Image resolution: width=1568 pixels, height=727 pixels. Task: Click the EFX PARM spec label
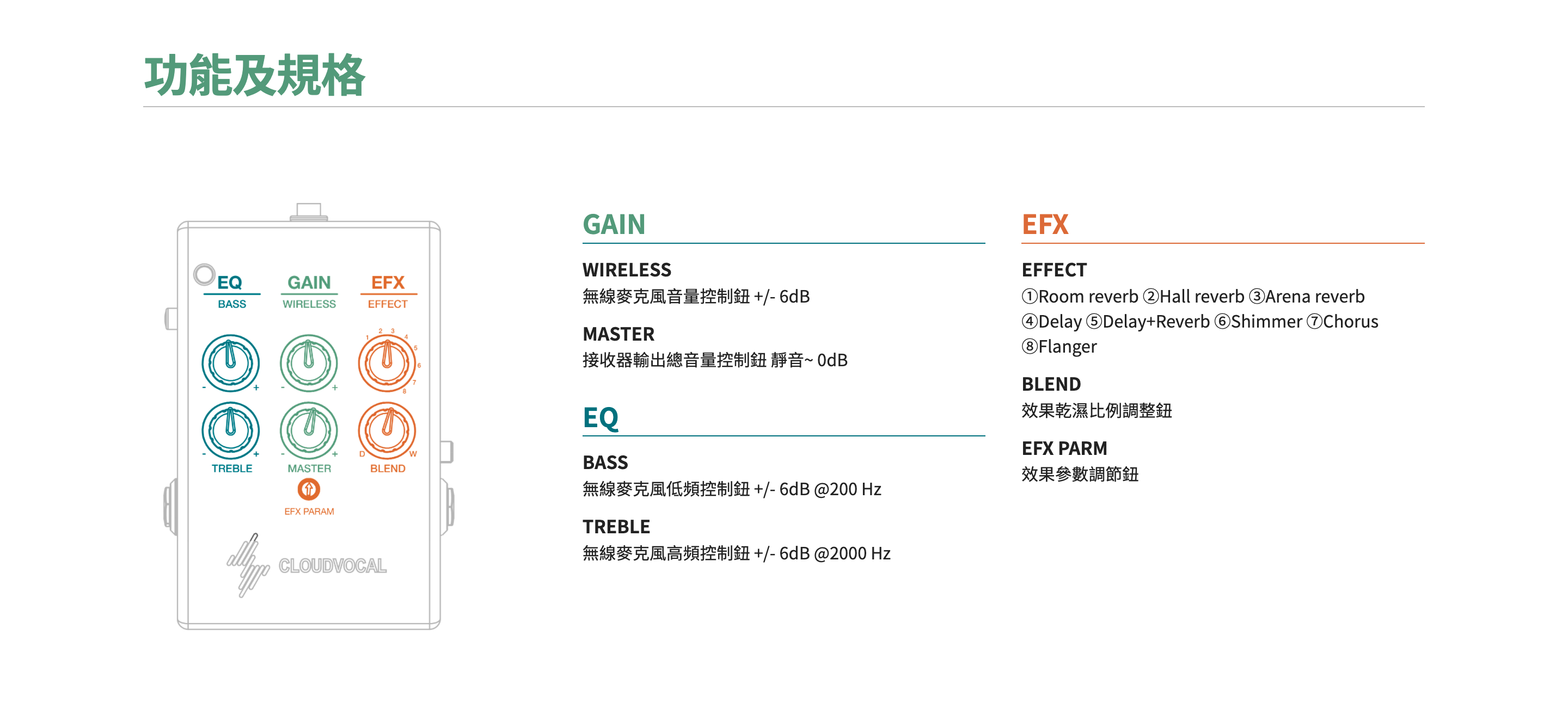1064,448
